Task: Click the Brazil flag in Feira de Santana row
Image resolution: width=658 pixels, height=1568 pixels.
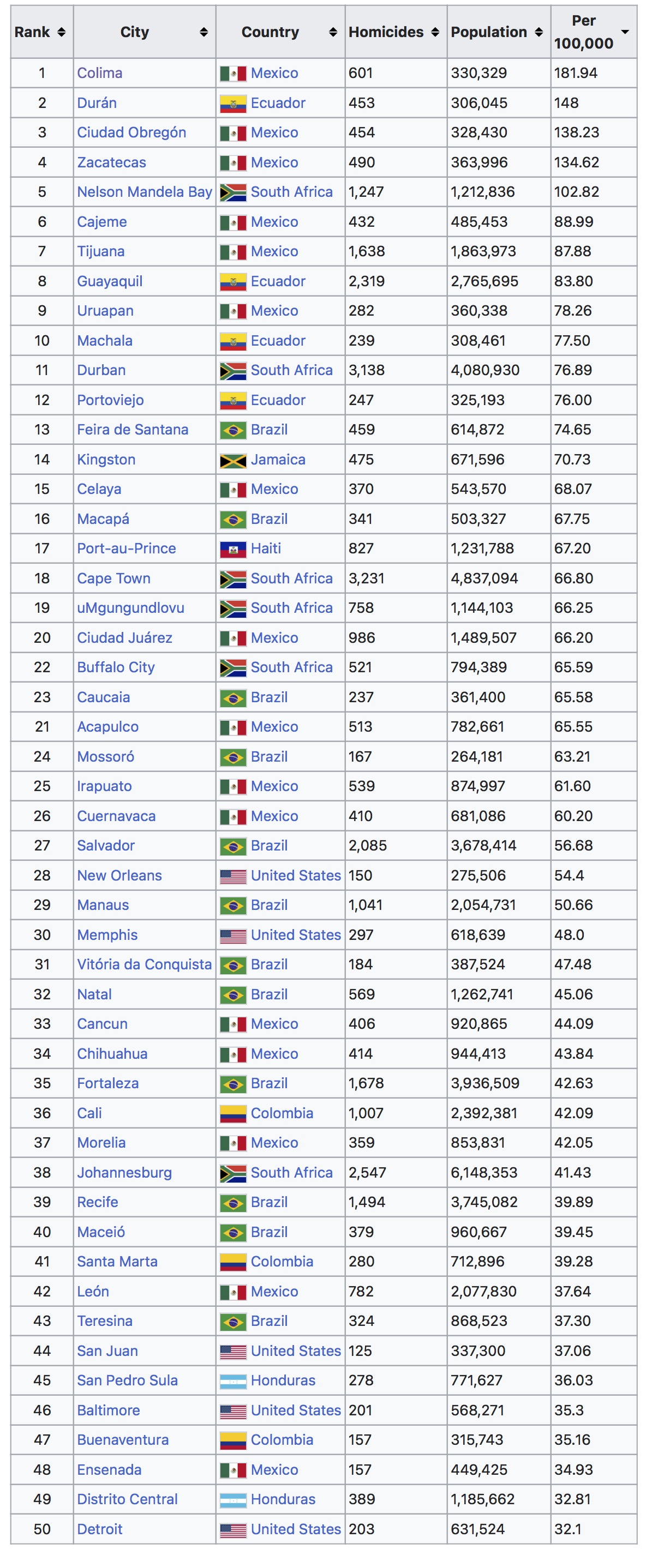Action: [234, 430]
